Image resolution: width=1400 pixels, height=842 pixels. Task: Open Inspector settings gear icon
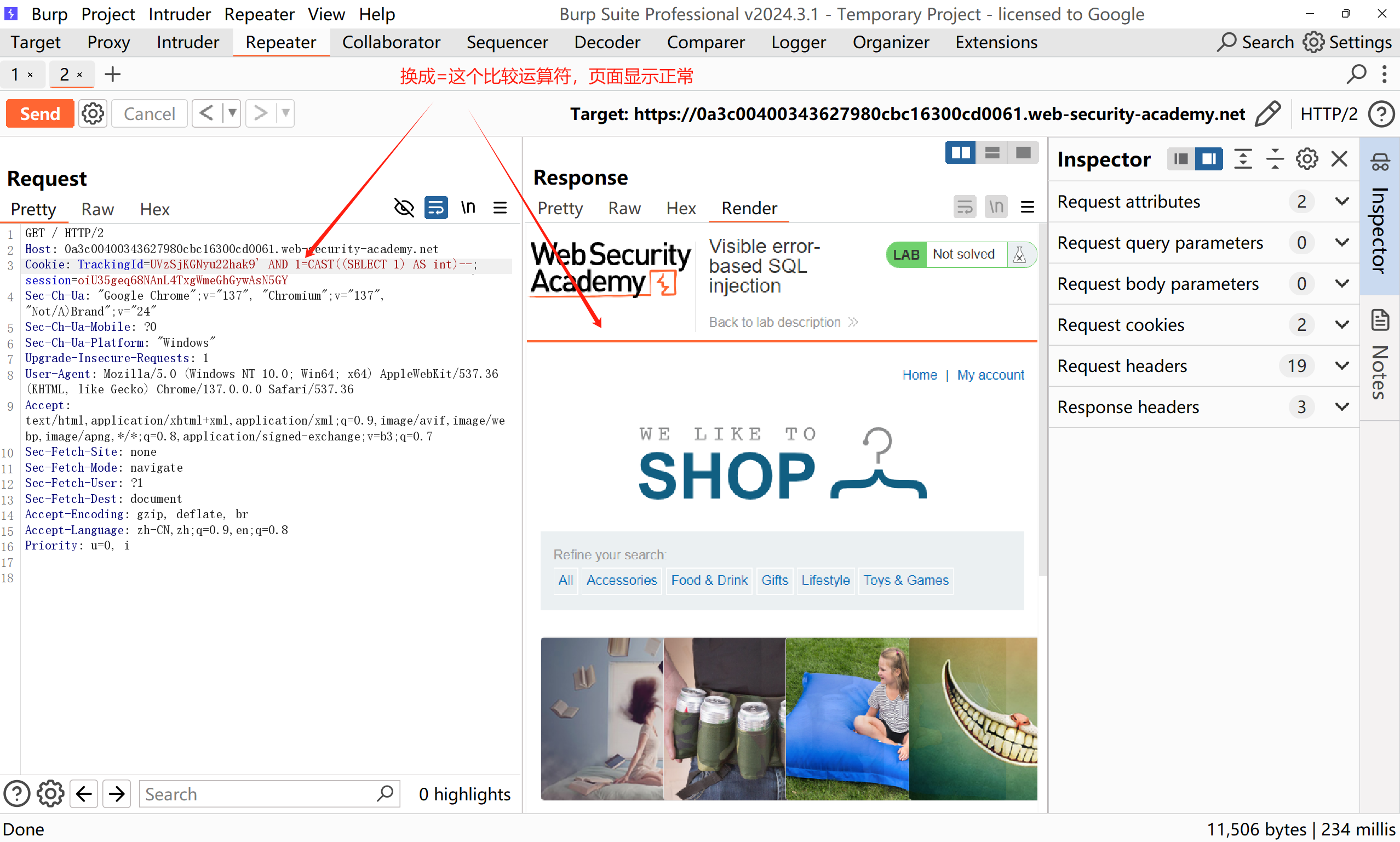point(1306,159)
